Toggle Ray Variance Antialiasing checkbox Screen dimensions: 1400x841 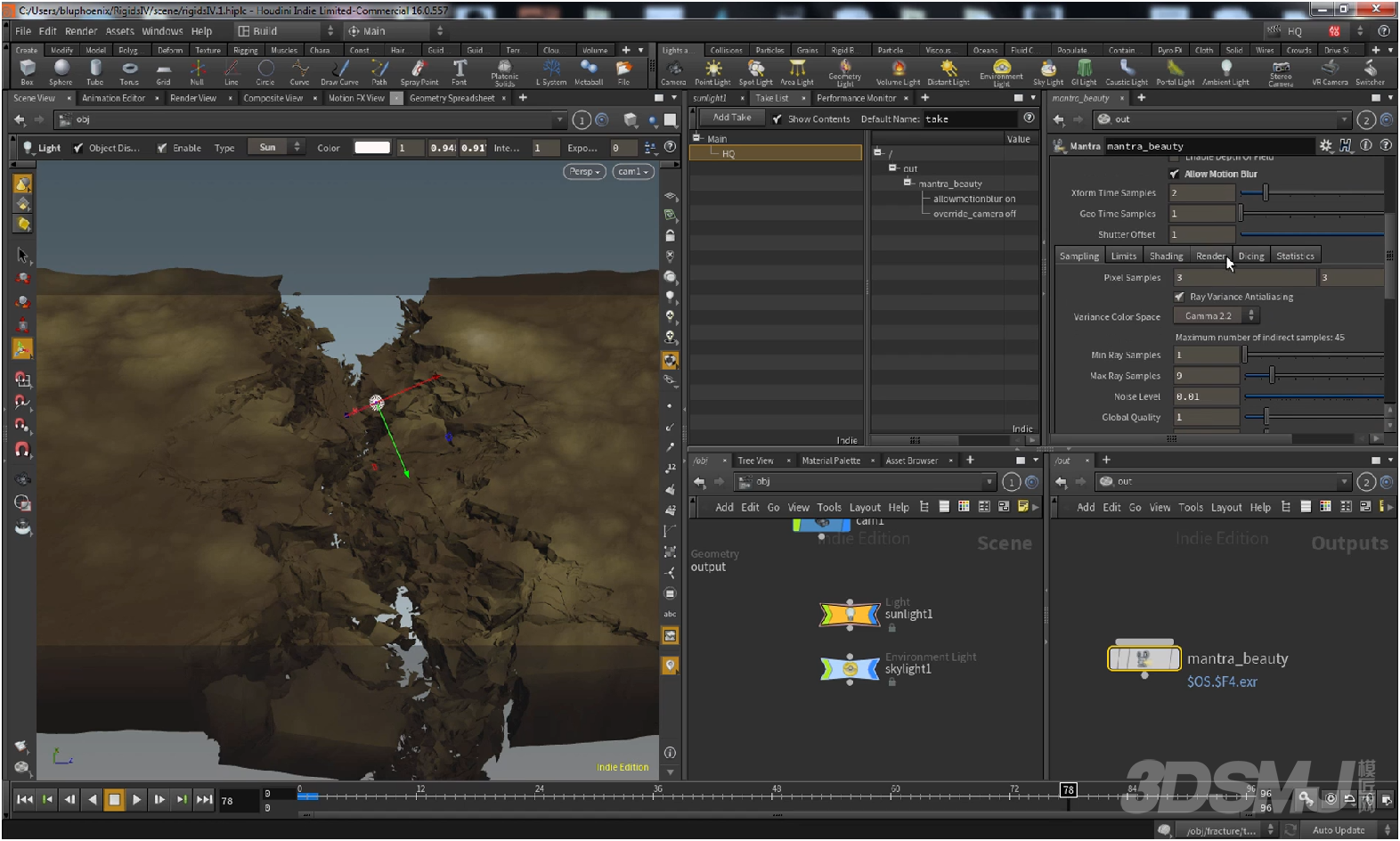click(1179, 297)
